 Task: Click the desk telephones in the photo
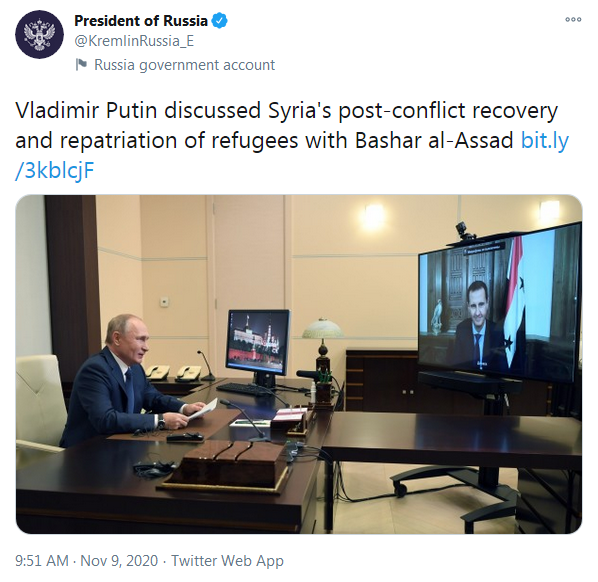coord(174,373)
